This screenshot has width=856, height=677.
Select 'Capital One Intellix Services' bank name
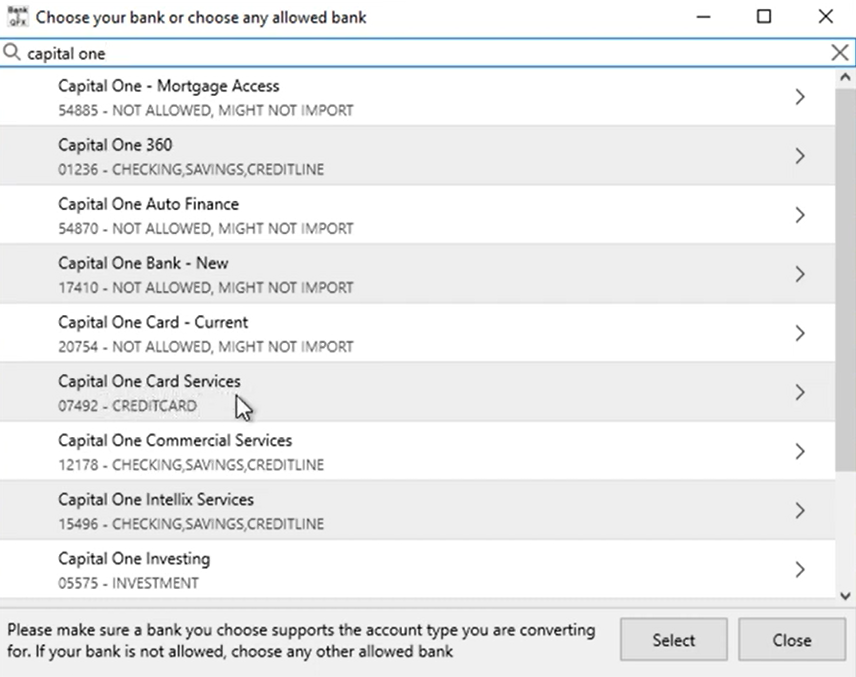point(156,499)
